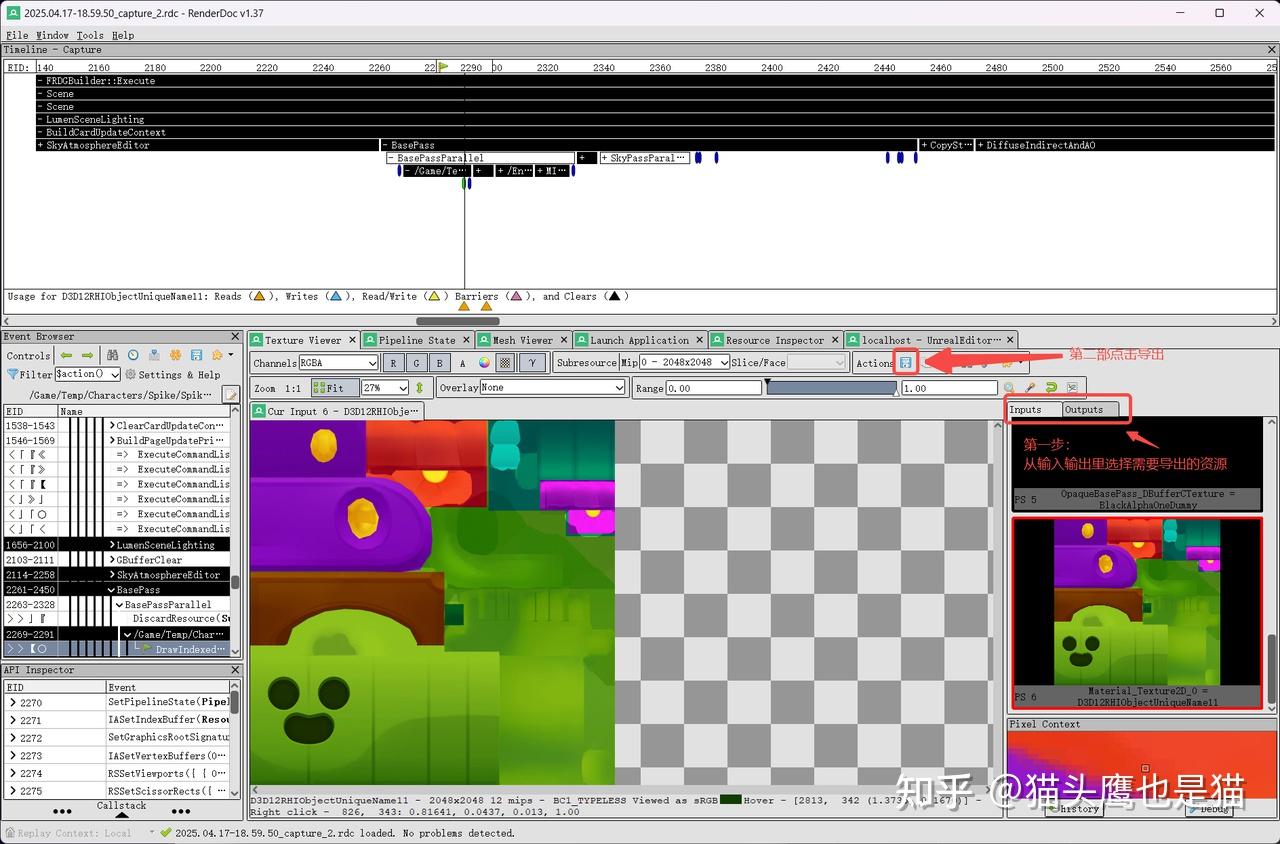Screen dimensions: 1280x844
Task: Toggle the gamma correction button
Action: tap(533, 362)
